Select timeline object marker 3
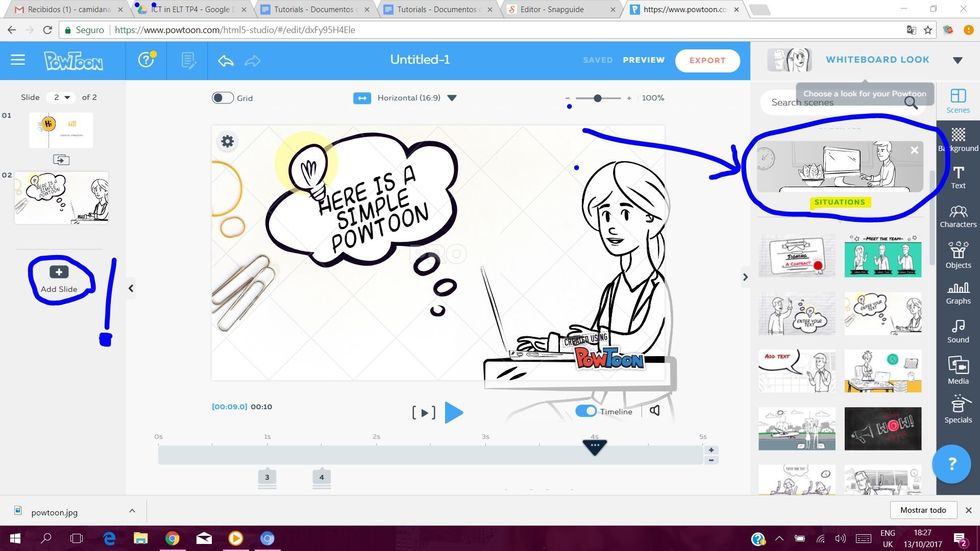 click(x=267, y=477)
